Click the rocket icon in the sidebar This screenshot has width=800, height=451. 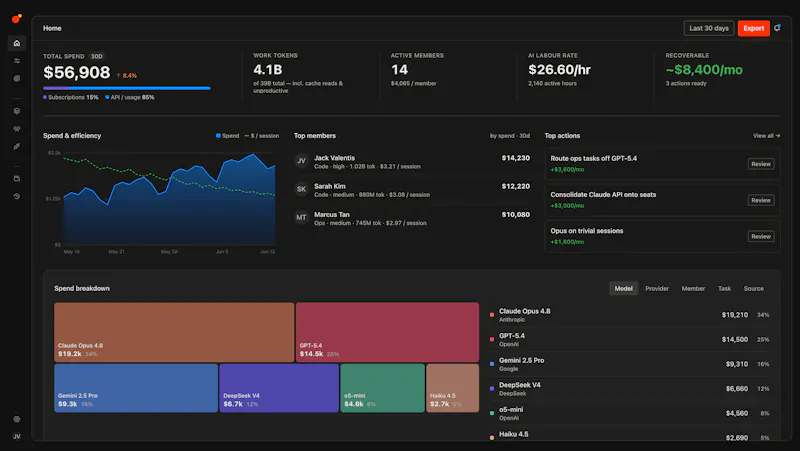coord(17,146)
